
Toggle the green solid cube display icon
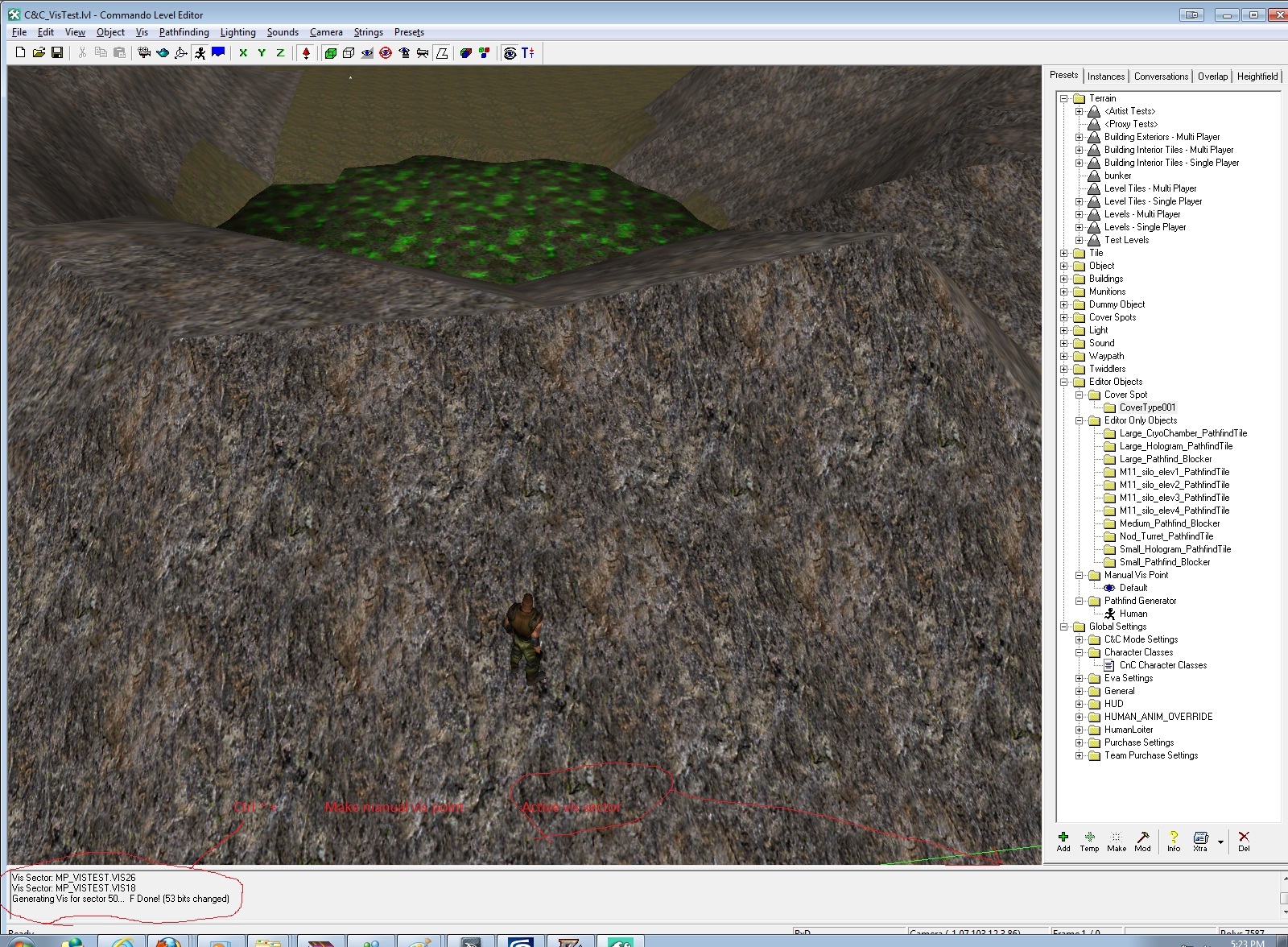pyautogui.click(x=330, y=53)
